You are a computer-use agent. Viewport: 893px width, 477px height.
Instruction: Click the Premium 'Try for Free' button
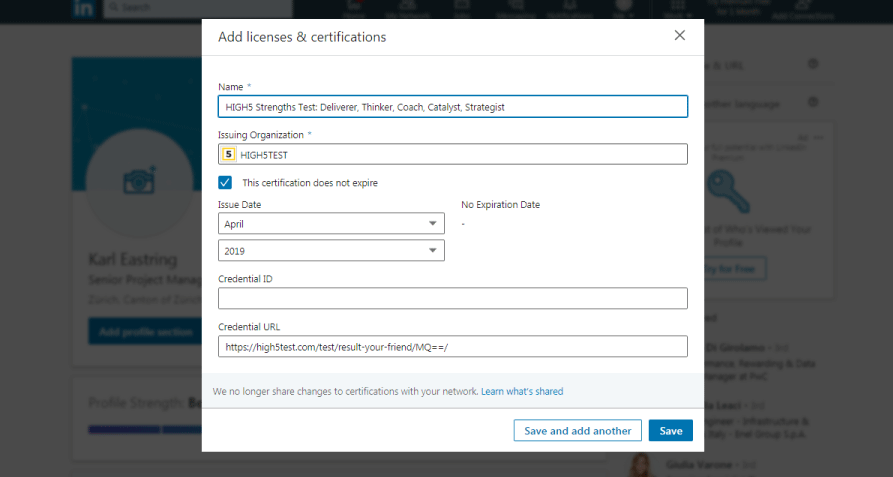734,269
